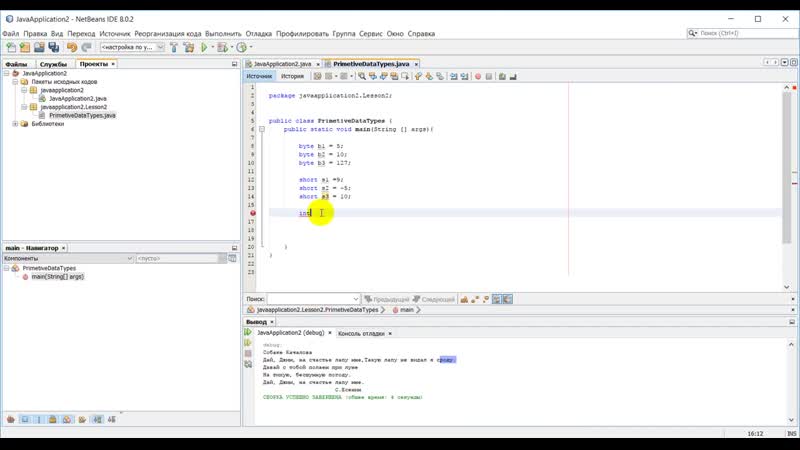800x450 pixels.
Task: Click Previous Bookmark editor icon
Action: click(418, 77)
